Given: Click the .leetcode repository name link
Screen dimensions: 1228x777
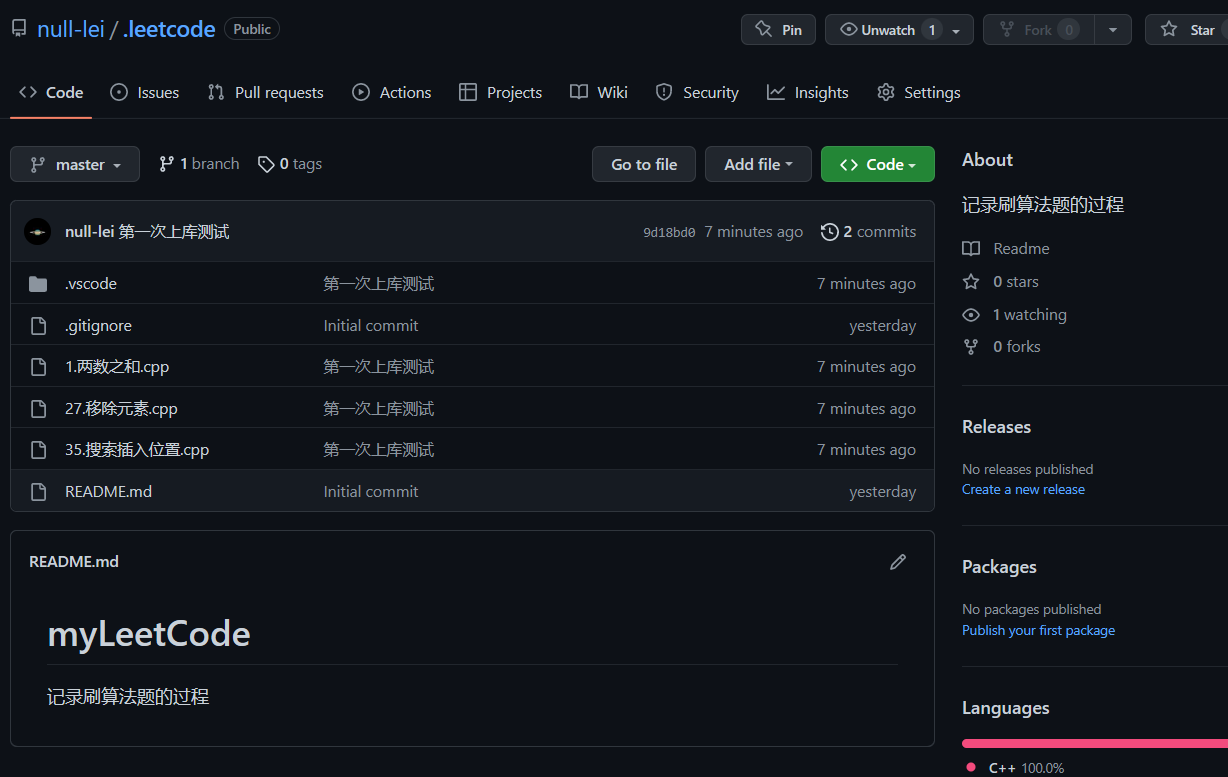Looking at the screenshot, I should point(169,29).
